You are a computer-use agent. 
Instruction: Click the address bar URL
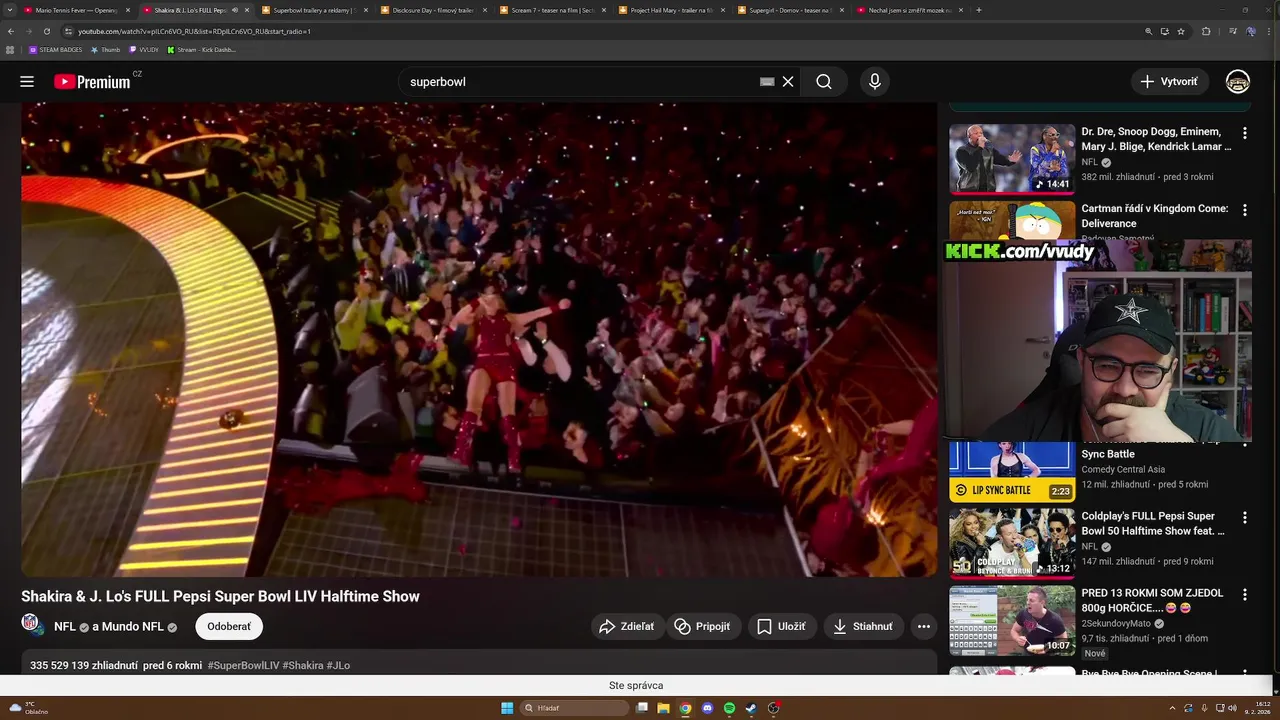pos(195,31)
